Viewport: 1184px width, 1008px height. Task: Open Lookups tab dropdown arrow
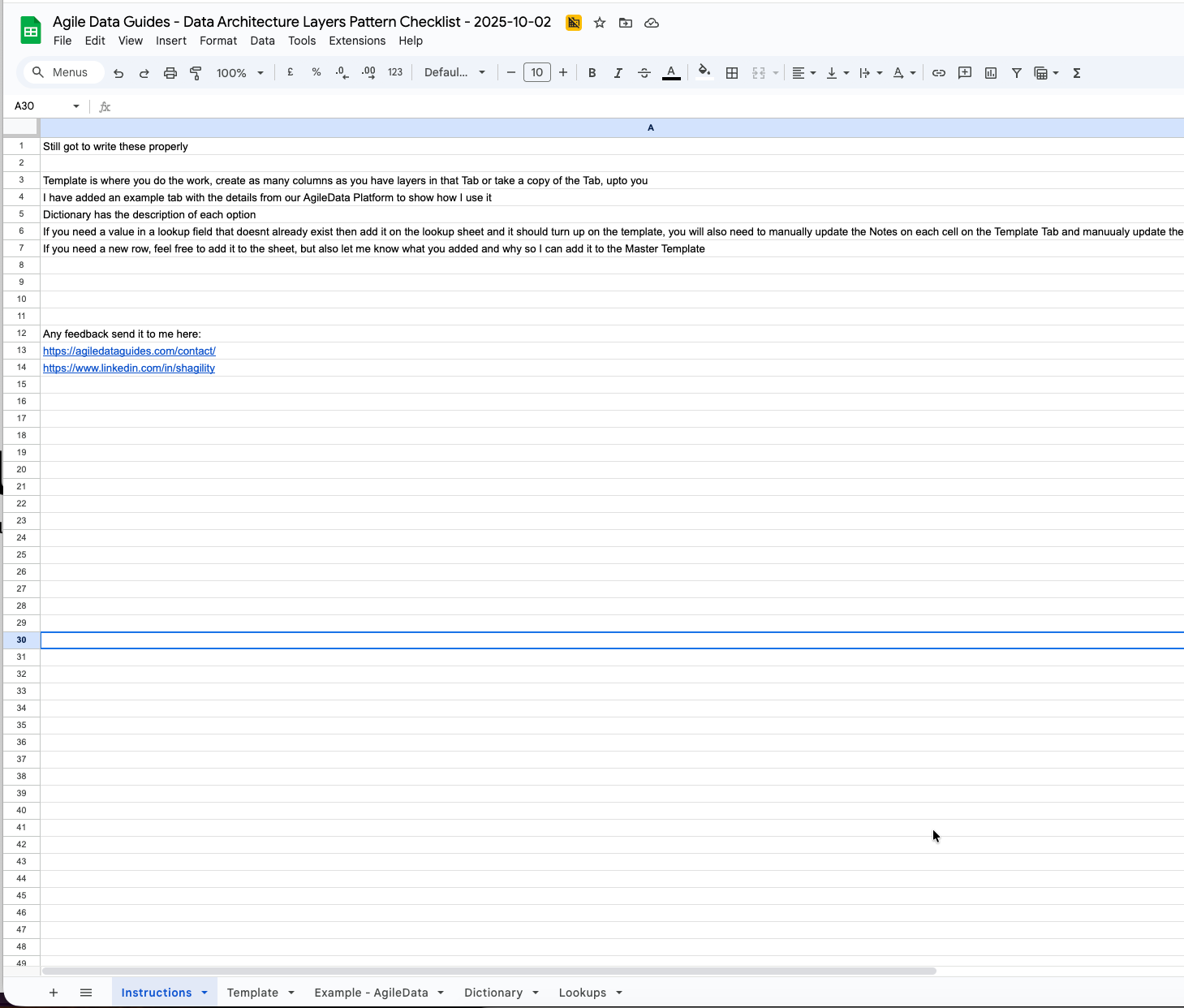(x=619, y=993)
